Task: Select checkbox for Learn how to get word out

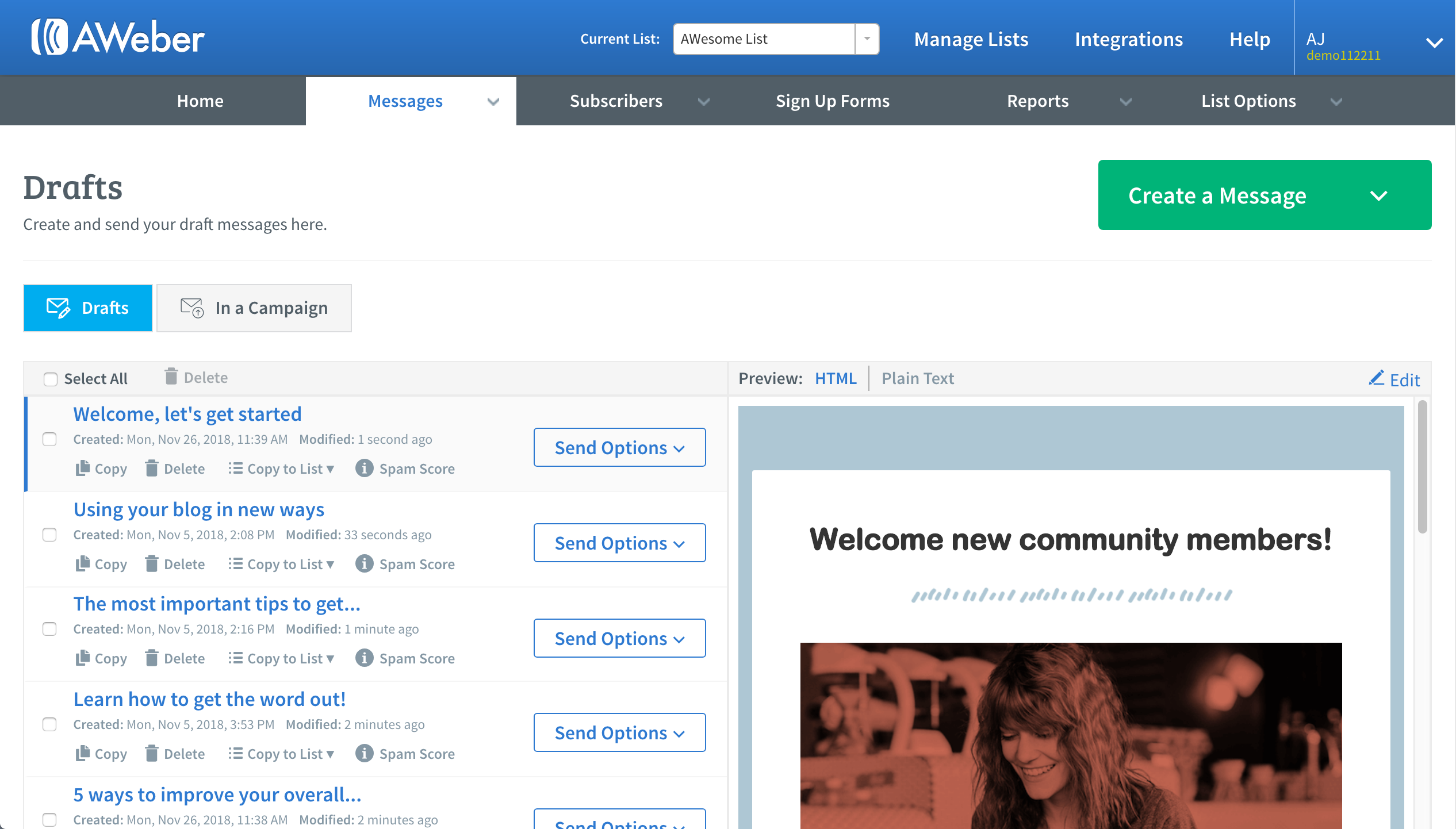Action: click(x=49, y=724)
